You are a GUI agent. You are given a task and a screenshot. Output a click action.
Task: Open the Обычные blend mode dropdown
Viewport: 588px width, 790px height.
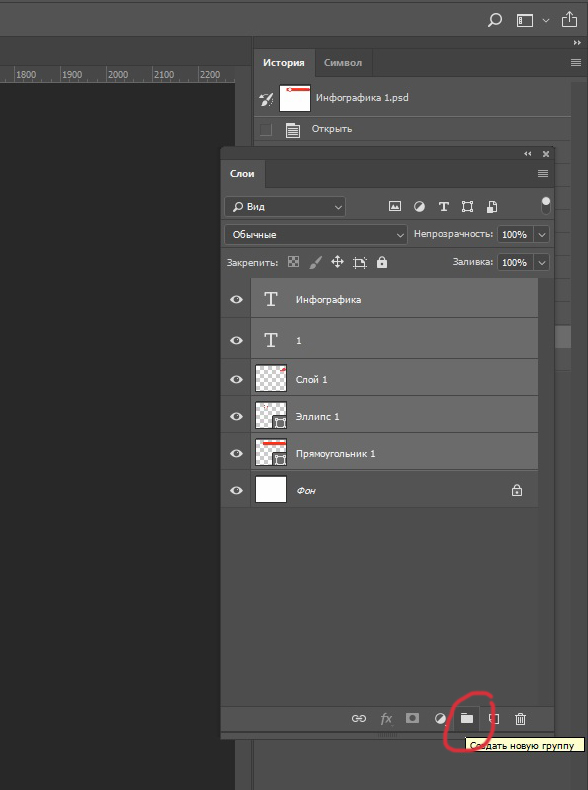point(316,234)
